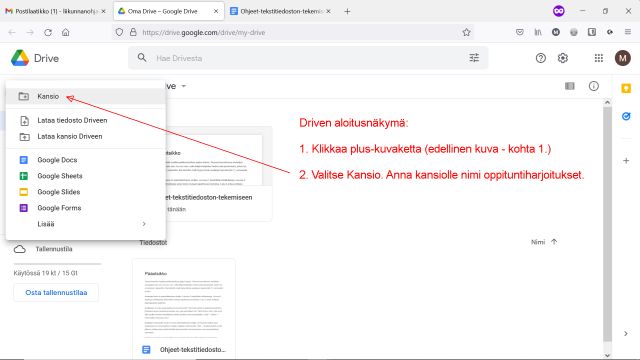This screenshot has height=360, width=640.
Task: Show file details info icon
Action: pyautogui.click(x=593, y=86)
